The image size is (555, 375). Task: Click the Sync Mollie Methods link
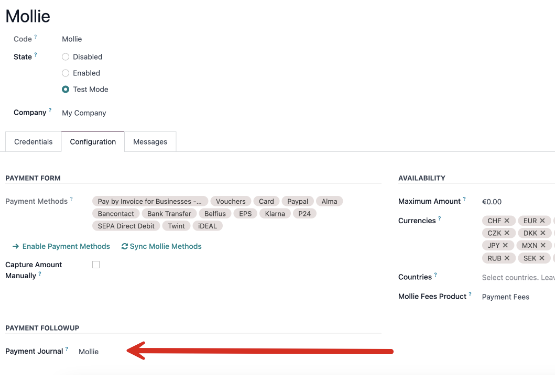tap(165, 246)
